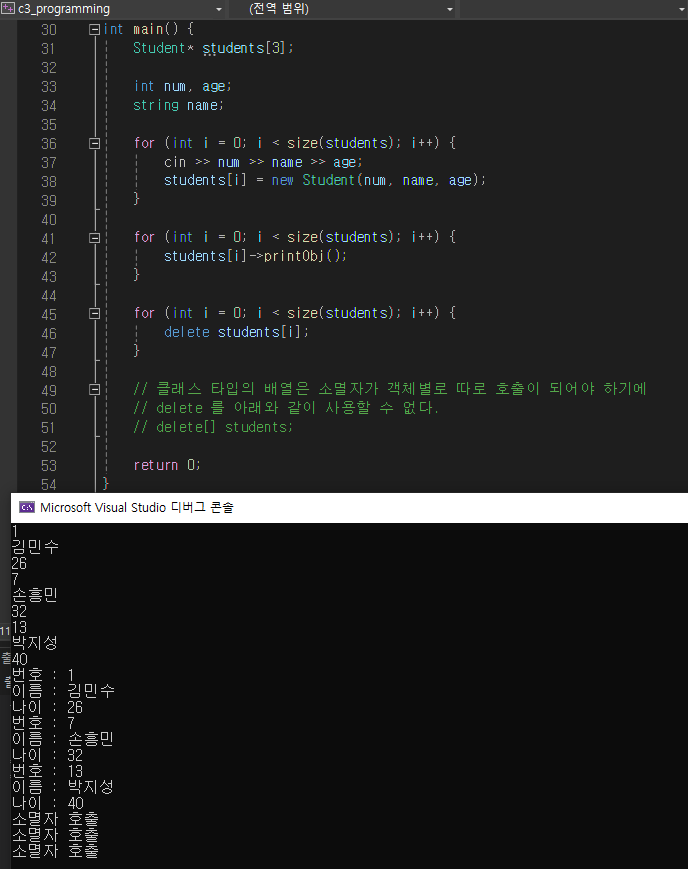688x869 pixels.
Task: Click the 'return 0;' statement
Action: [167, 466]
